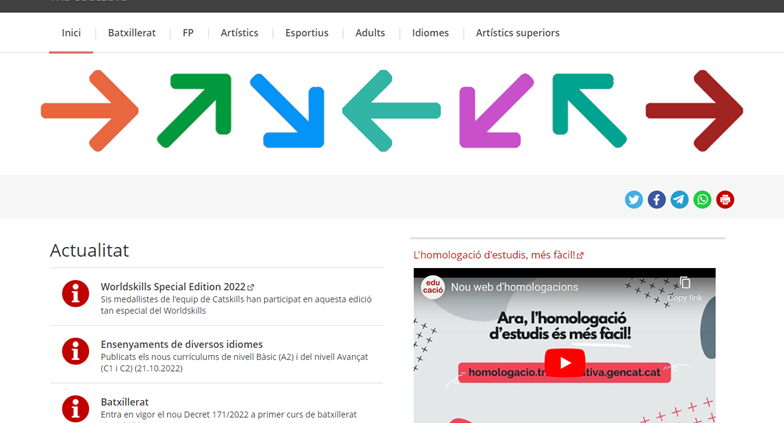
Task: Open the Batxillerat navigation tab
Action: click(x=132, y=33)
